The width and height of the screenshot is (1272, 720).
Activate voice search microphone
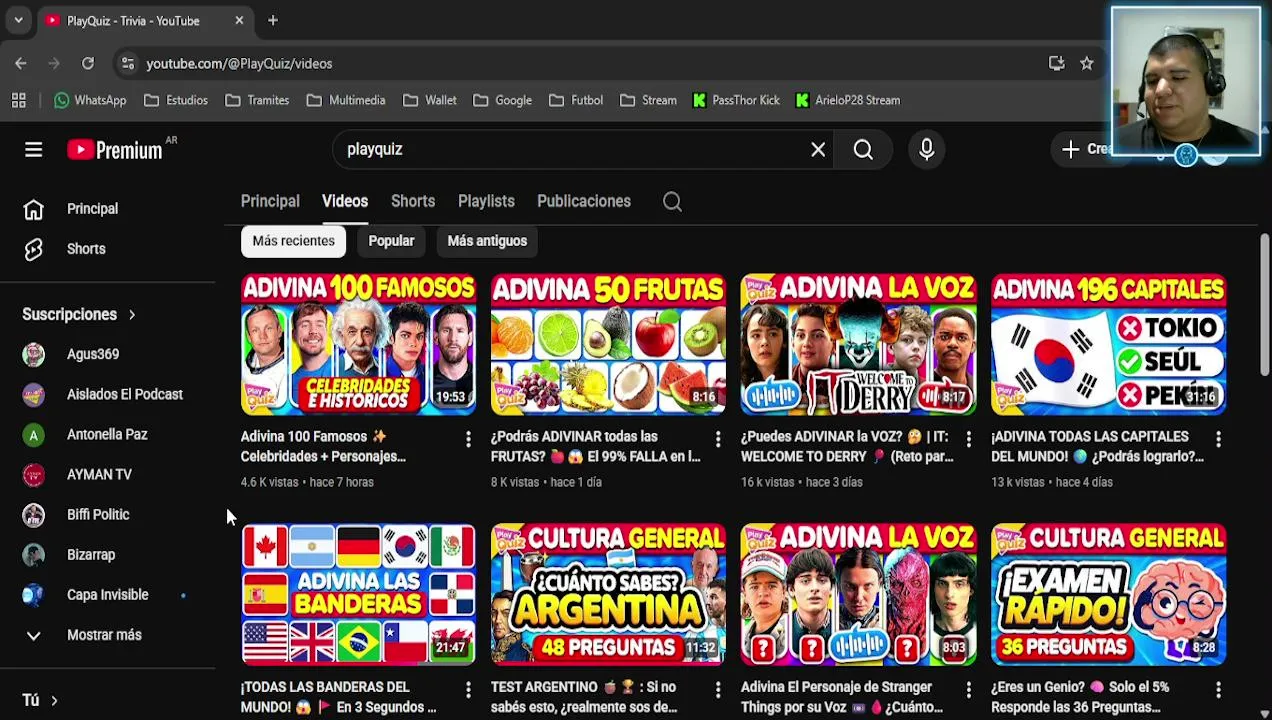[926, 149]
